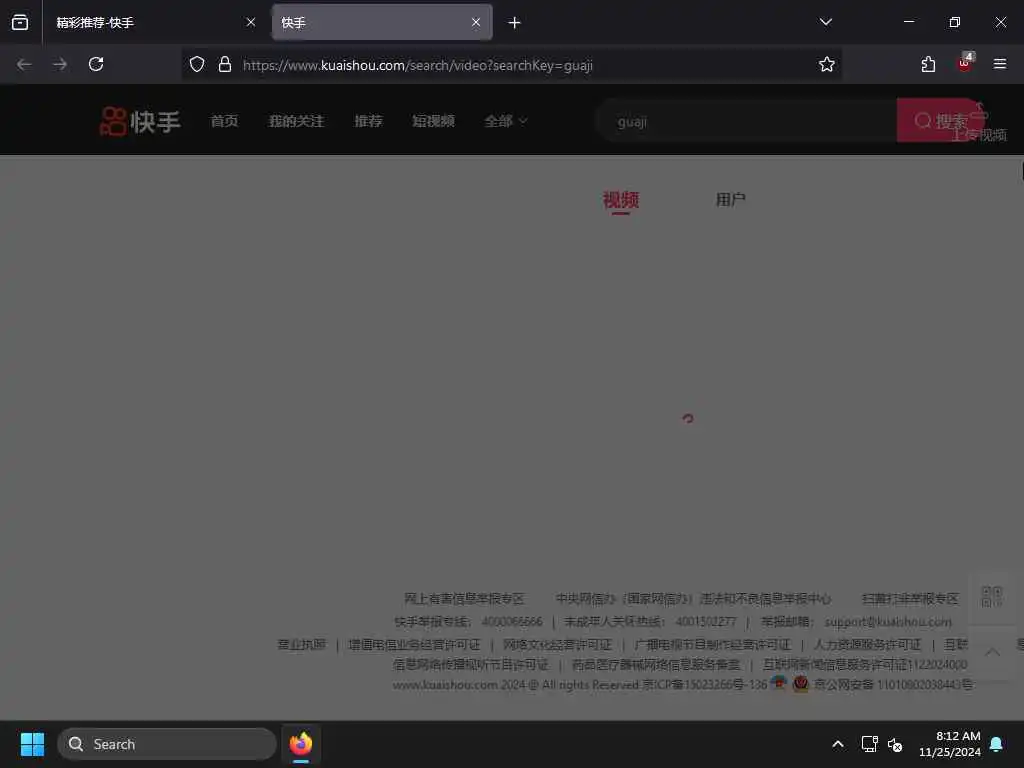1024x768 pixels.
Task: Click the Kuaishou logo
Action: point(140,121)
